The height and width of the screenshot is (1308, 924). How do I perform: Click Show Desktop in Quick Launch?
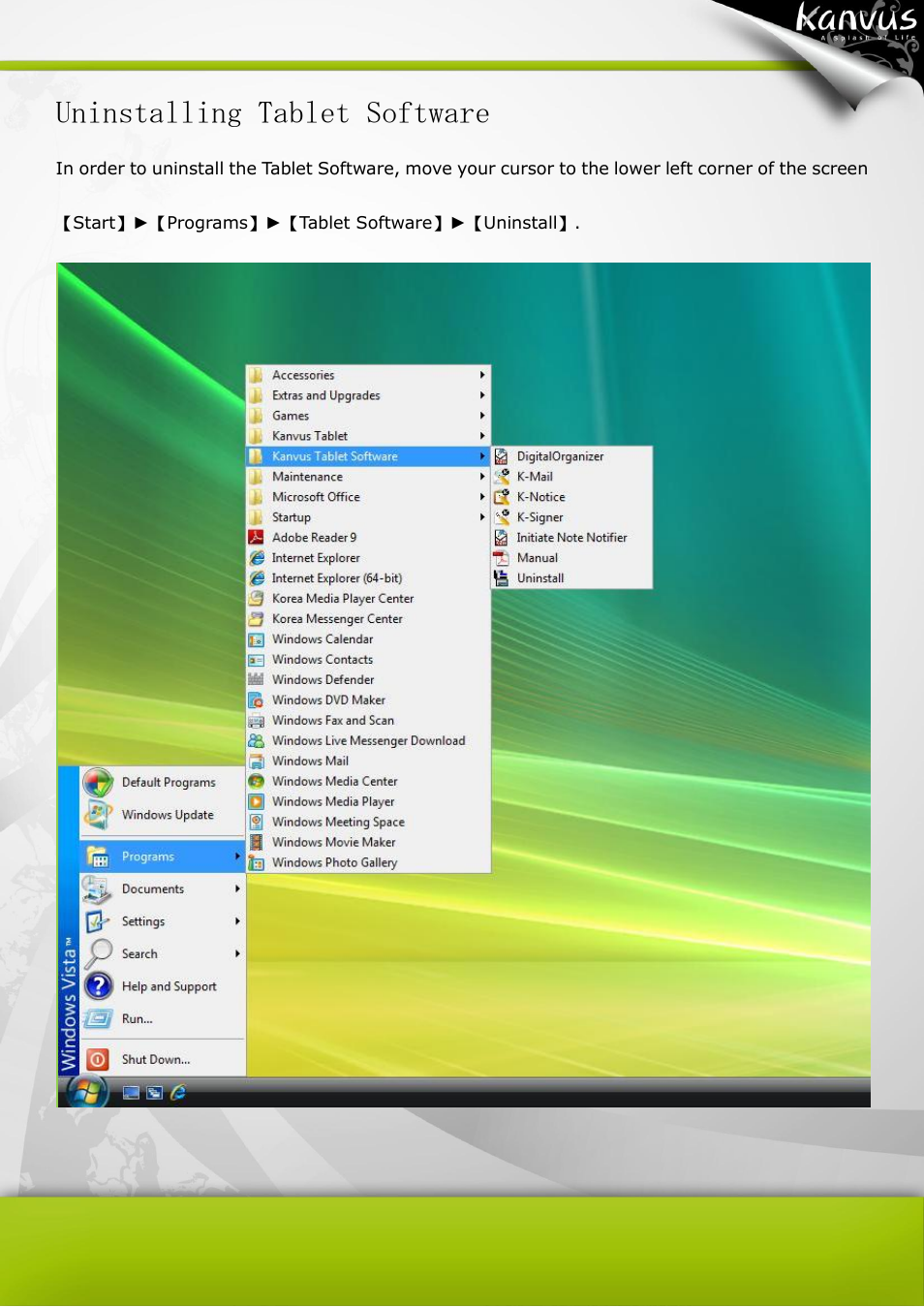(132, 1093)
